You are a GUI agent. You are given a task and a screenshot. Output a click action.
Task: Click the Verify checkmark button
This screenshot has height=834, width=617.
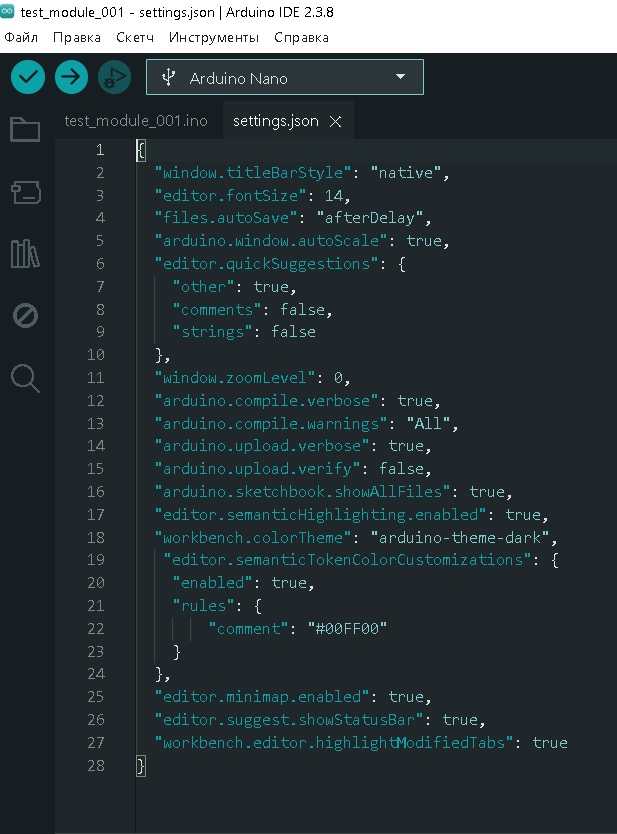pyautogui.click(x=28, y=77)
